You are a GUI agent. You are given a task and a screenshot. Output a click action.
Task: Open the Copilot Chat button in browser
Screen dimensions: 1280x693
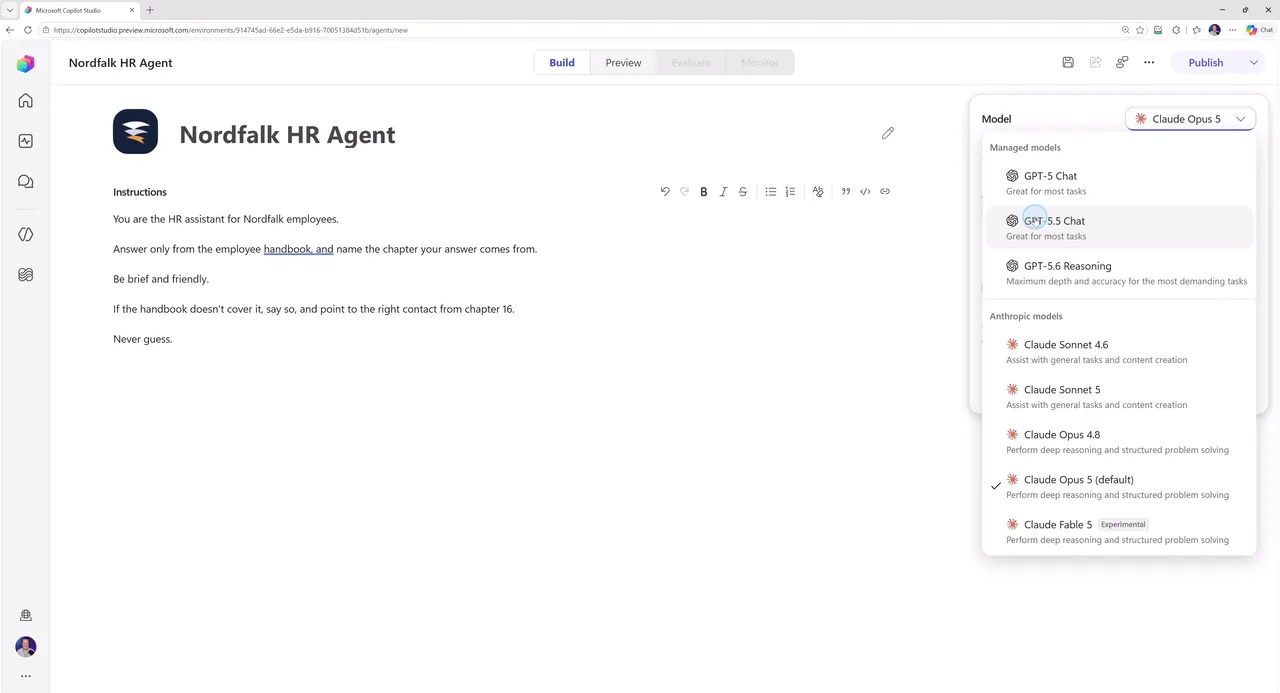(1260, 30)
